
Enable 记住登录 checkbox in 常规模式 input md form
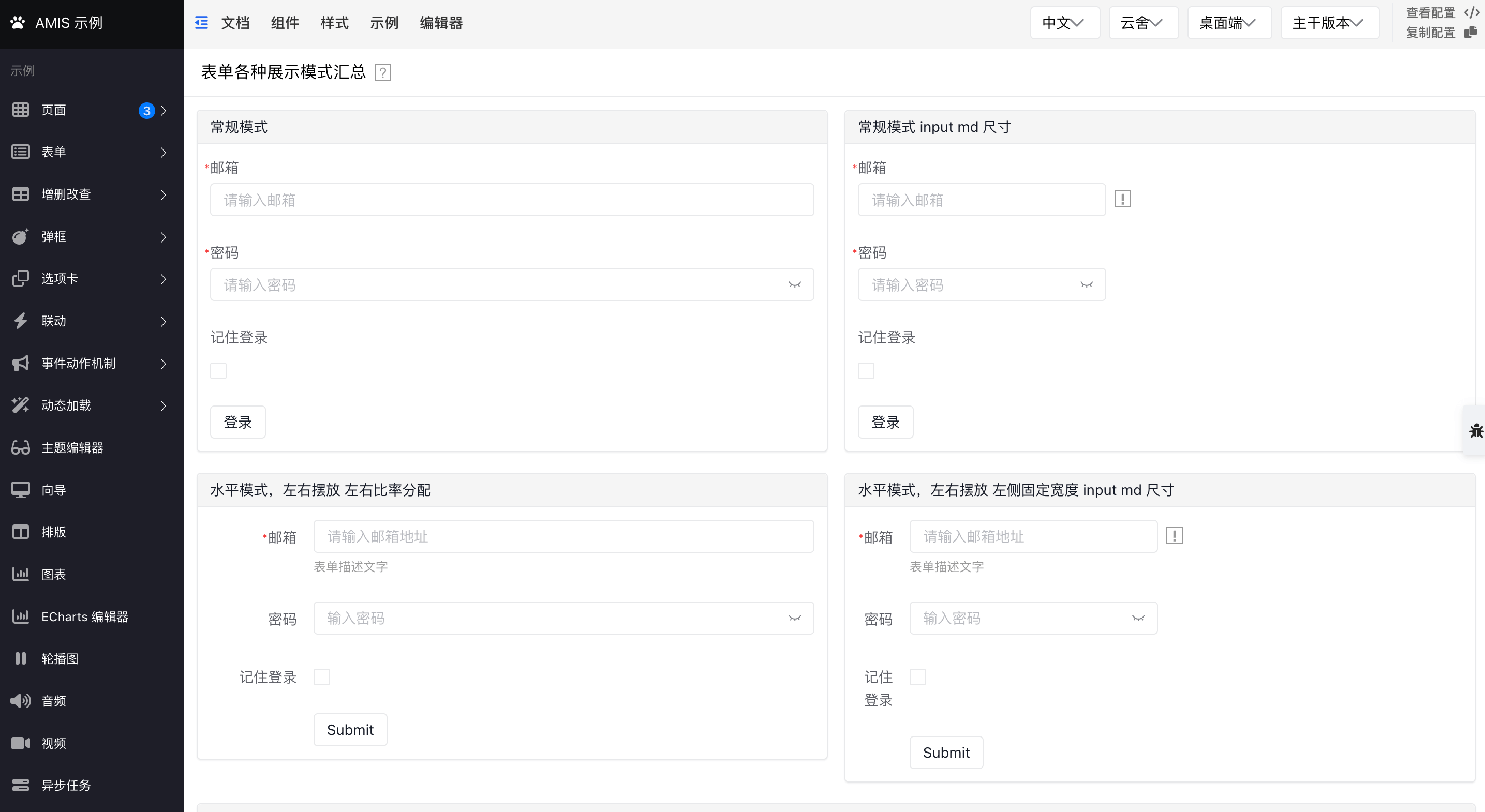866,370
